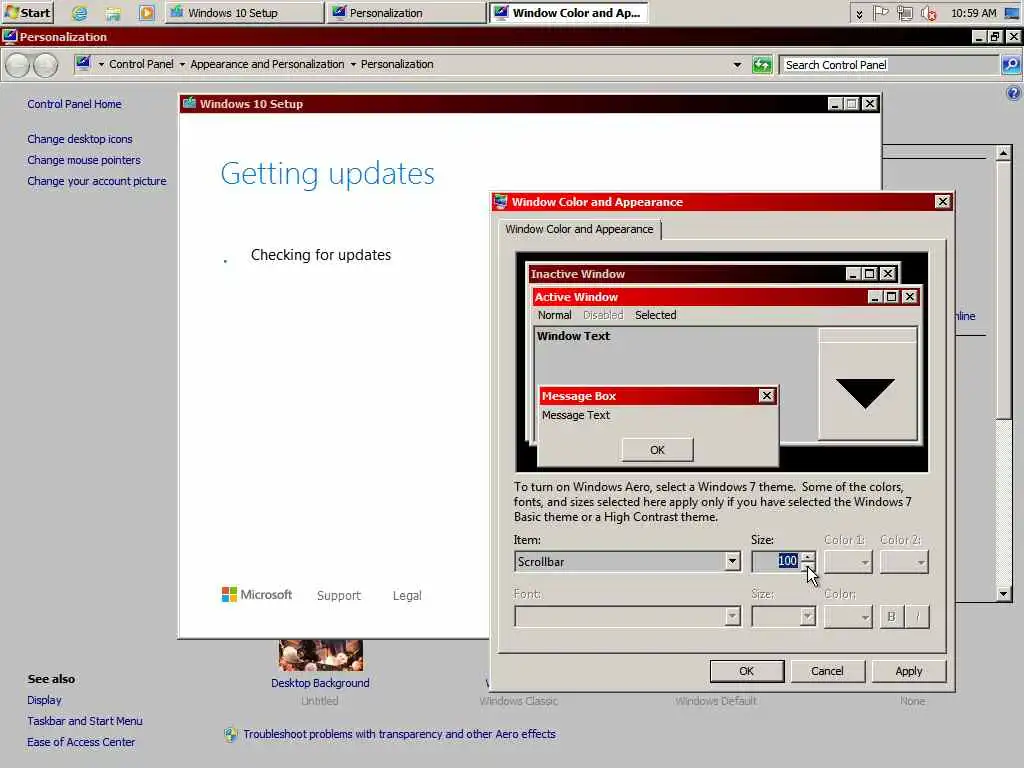Open Windows Explorer quick launch icon

coord(113,13)
